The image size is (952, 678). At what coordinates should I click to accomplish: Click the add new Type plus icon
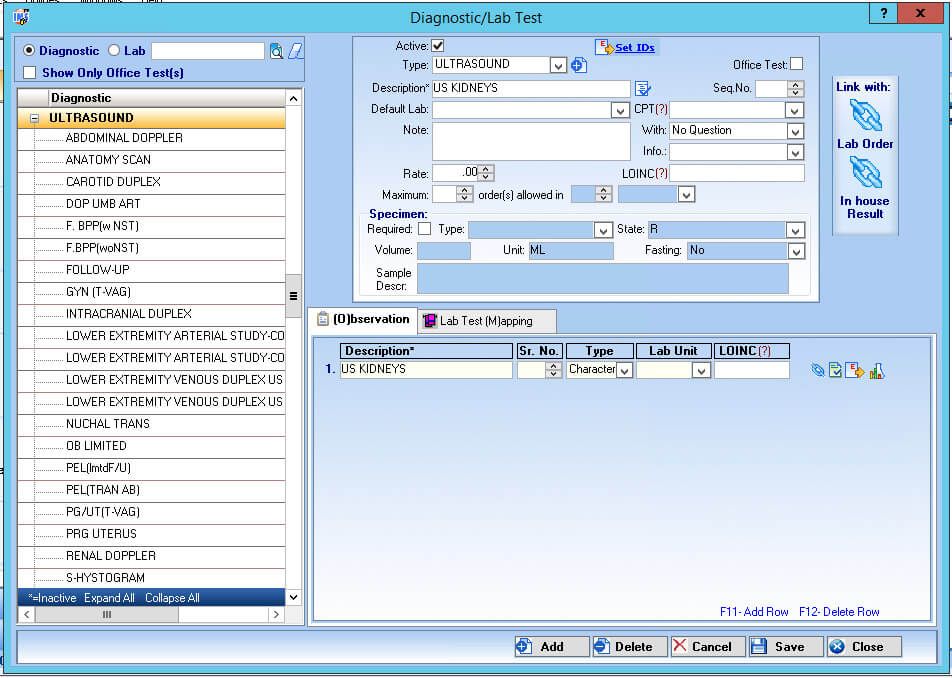pyautogui.click(x=579, y=65)
